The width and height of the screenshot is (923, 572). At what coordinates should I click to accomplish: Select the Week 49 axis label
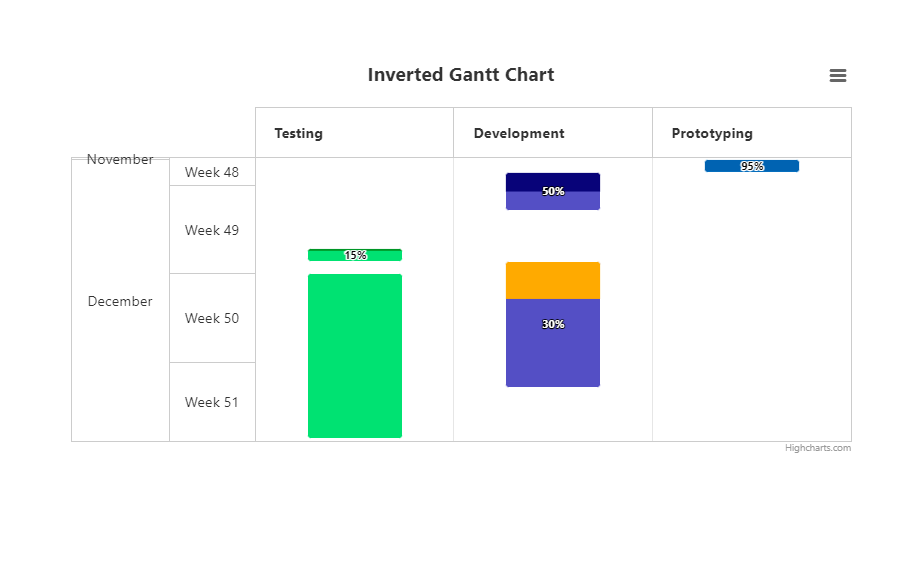pos(212,230)
